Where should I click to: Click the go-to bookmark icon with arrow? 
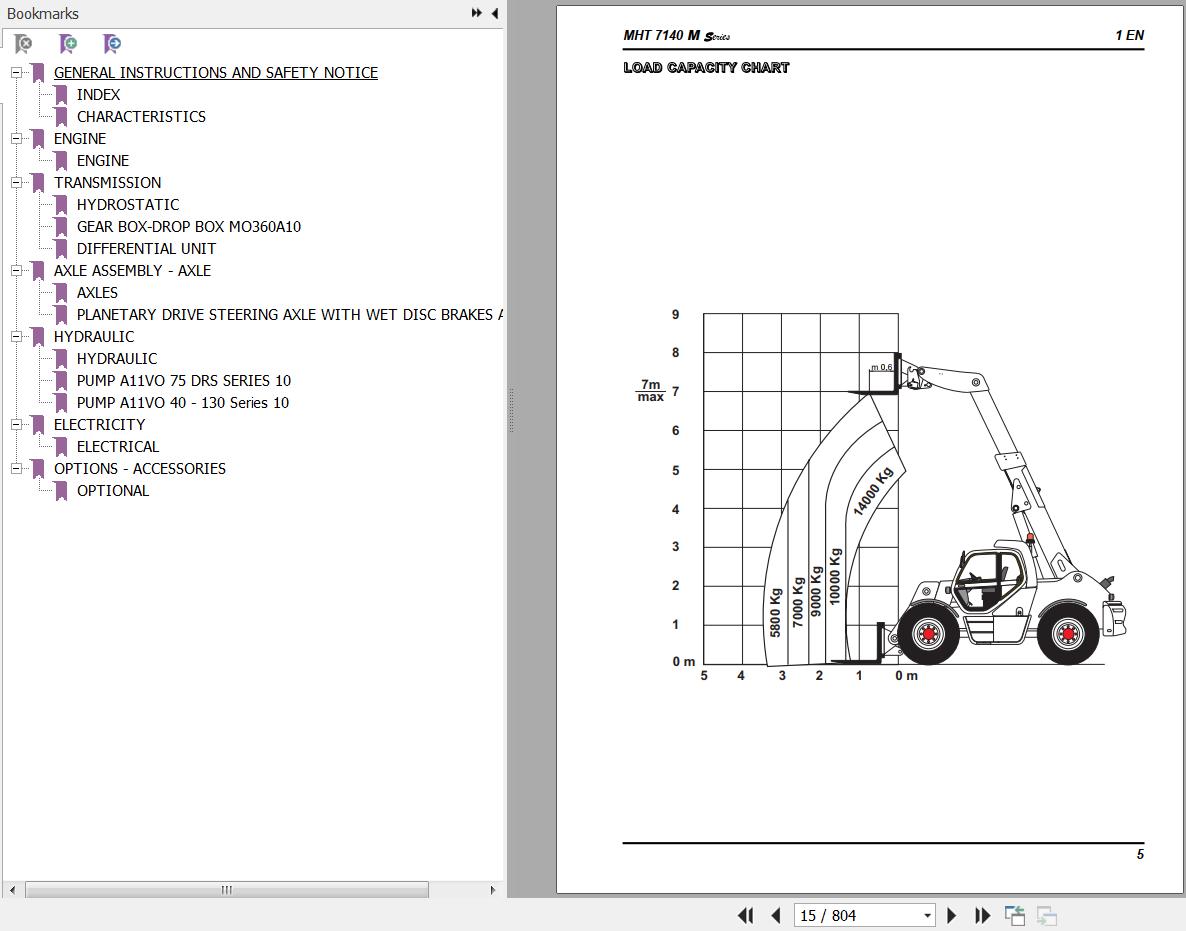click(x=112, y=44)
